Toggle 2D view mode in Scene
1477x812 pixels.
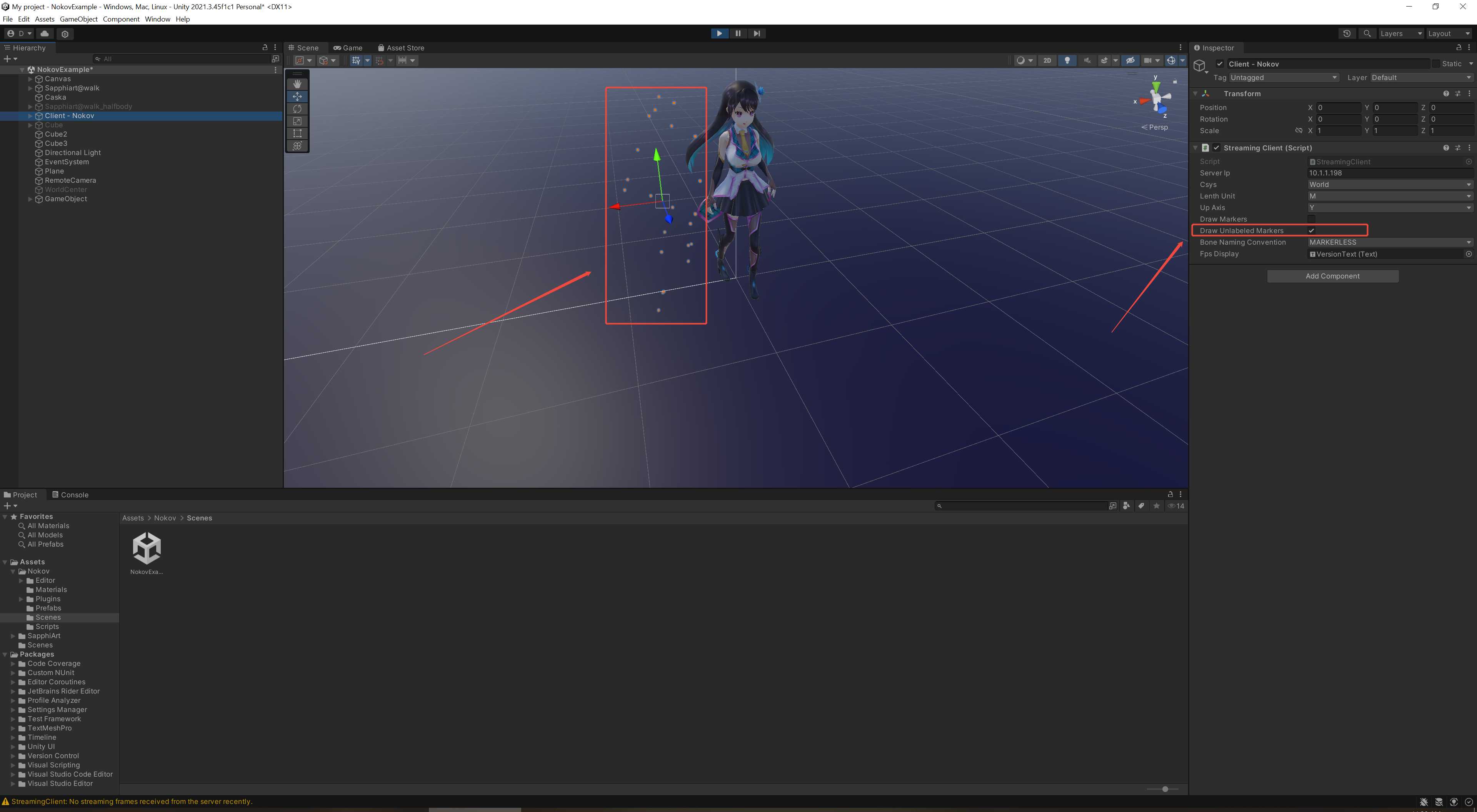click(1047, 60)
